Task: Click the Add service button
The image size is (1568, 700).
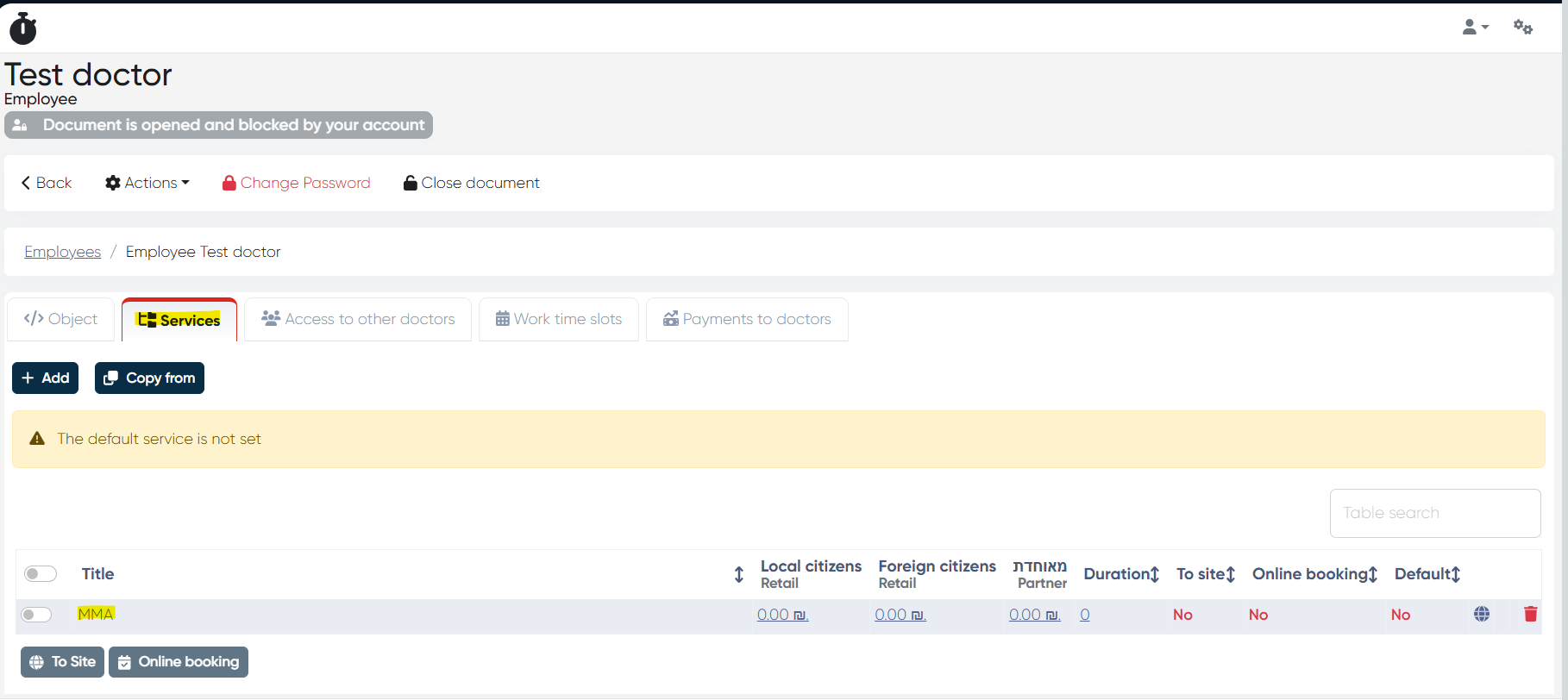Action: [46, 378]
